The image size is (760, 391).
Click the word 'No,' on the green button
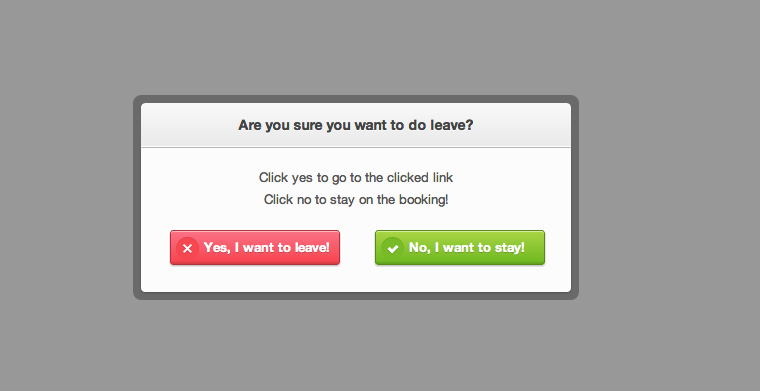pyautogui.click(x=420, y=248)
